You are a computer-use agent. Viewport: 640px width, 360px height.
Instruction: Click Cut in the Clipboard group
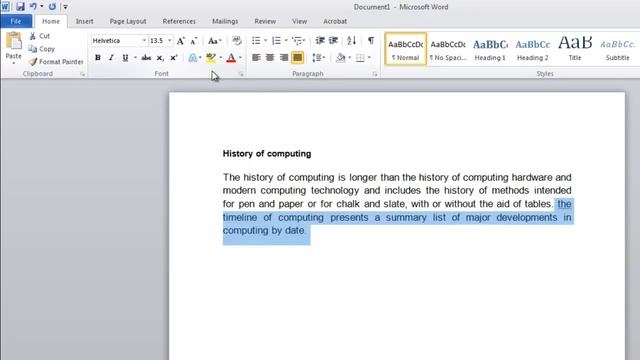point(40,36)
